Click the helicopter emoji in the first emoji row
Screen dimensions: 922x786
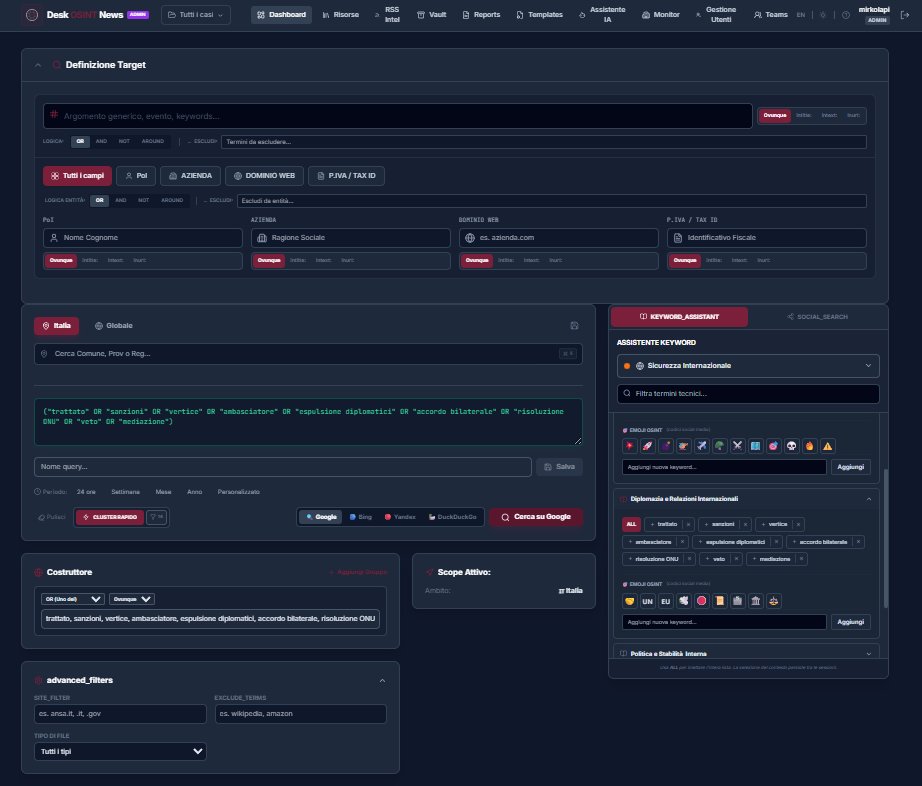click(683, 446)
